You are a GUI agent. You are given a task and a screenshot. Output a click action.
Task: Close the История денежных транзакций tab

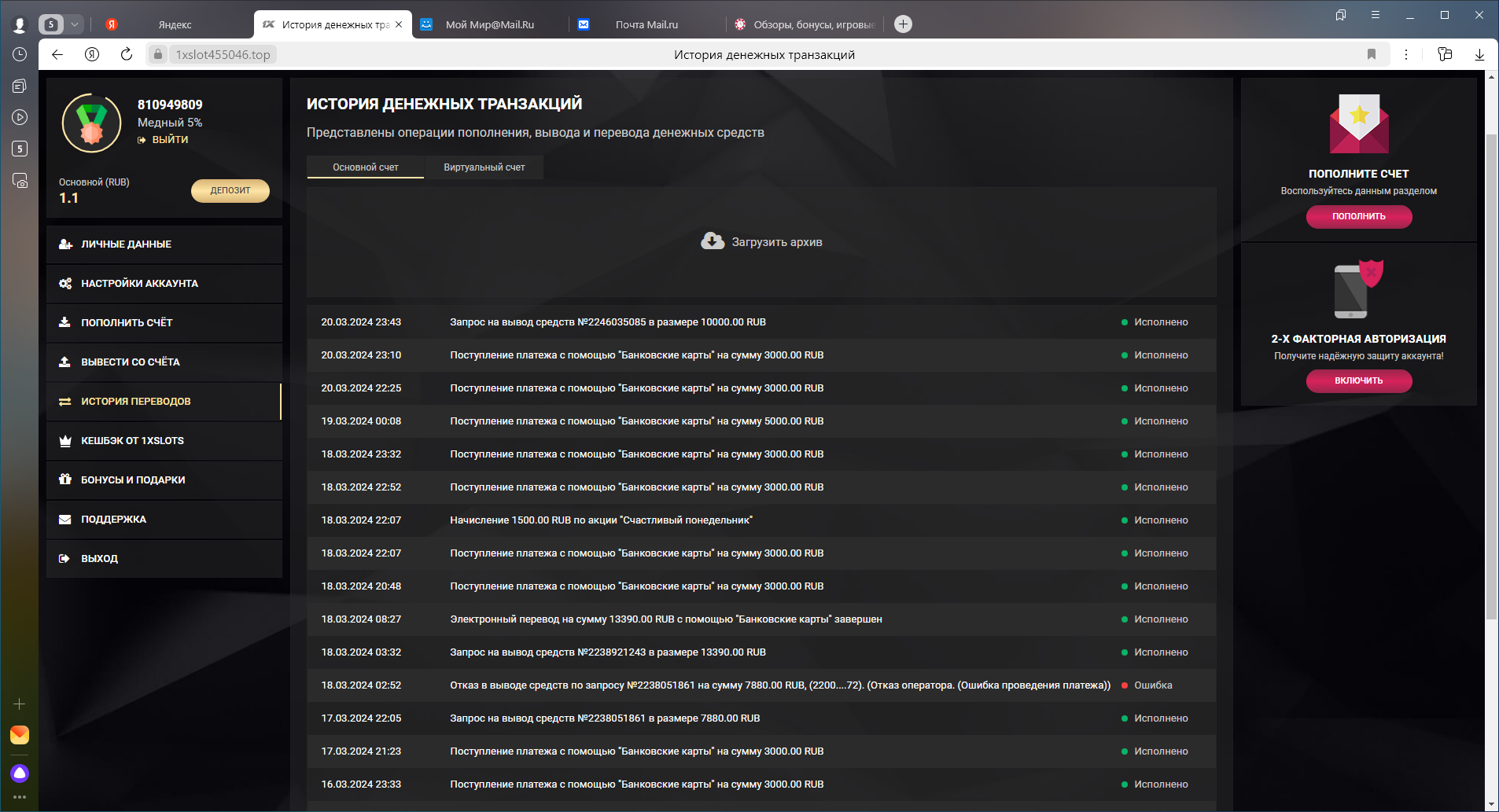tap(399, 24)
